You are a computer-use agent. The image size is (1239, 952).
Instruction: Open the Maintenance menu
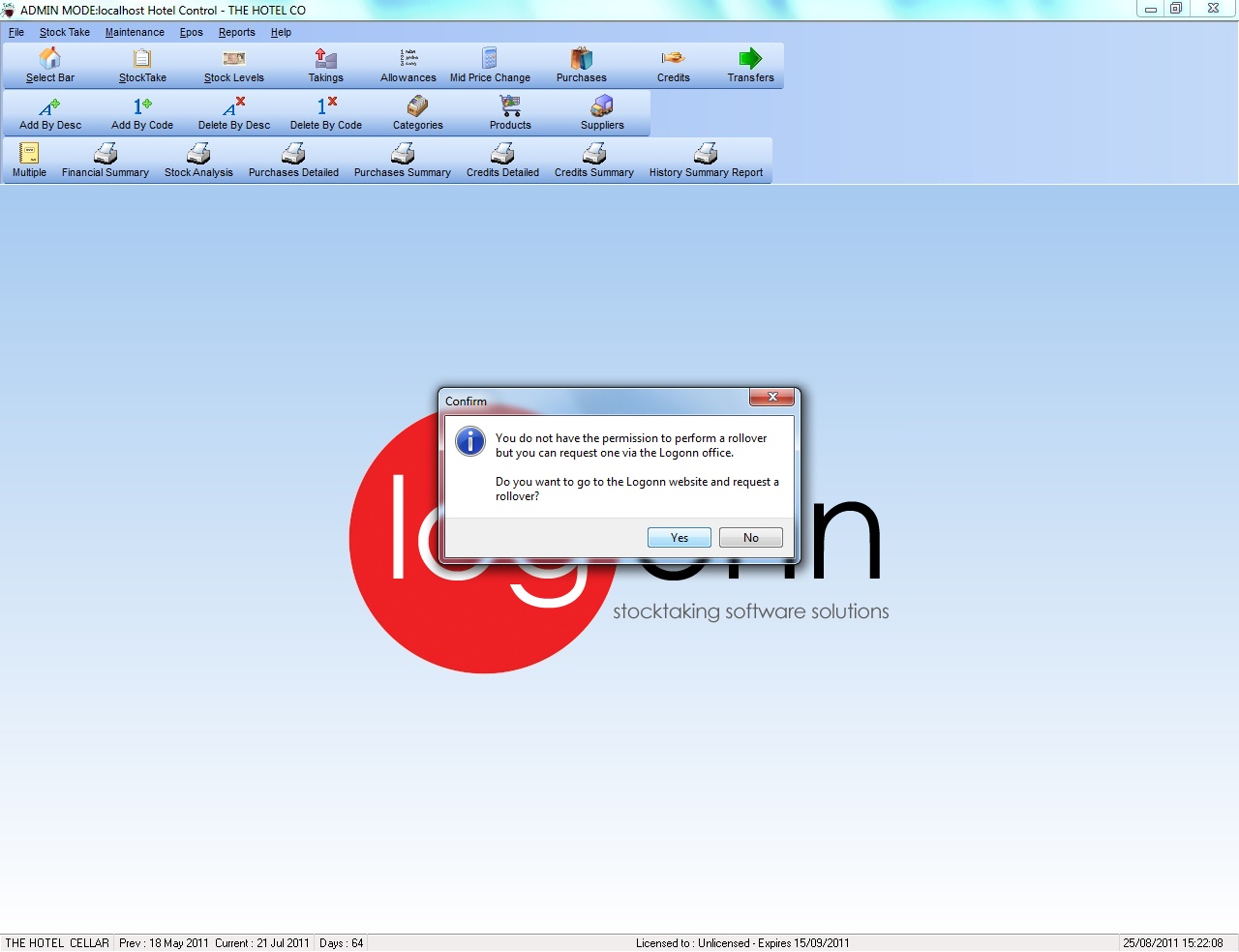pos(135,32)
